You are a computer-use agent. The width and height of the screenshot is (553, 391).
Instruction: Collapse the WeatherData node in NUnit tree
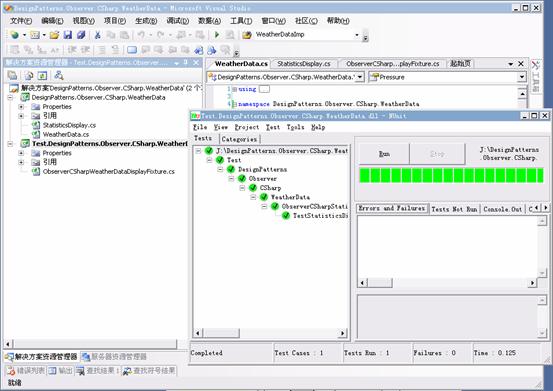coord(253,197)
